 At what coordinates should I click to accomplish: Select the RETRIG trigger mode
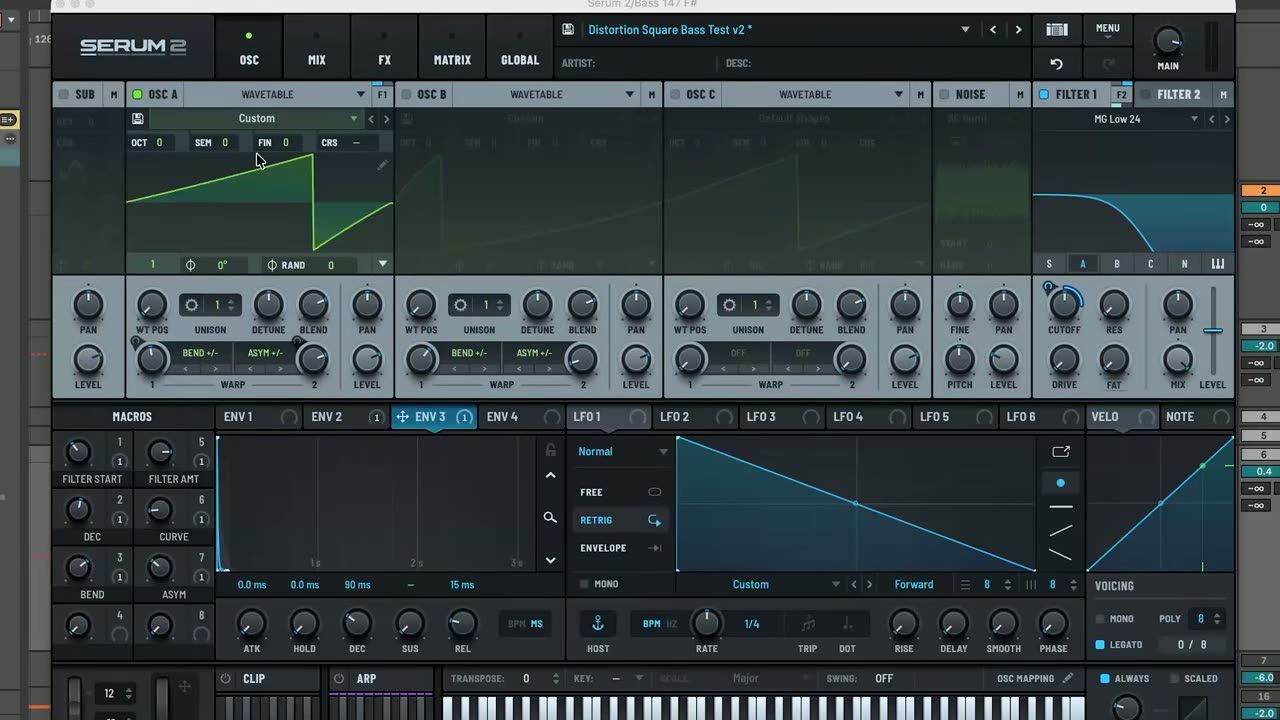(620, 520)
